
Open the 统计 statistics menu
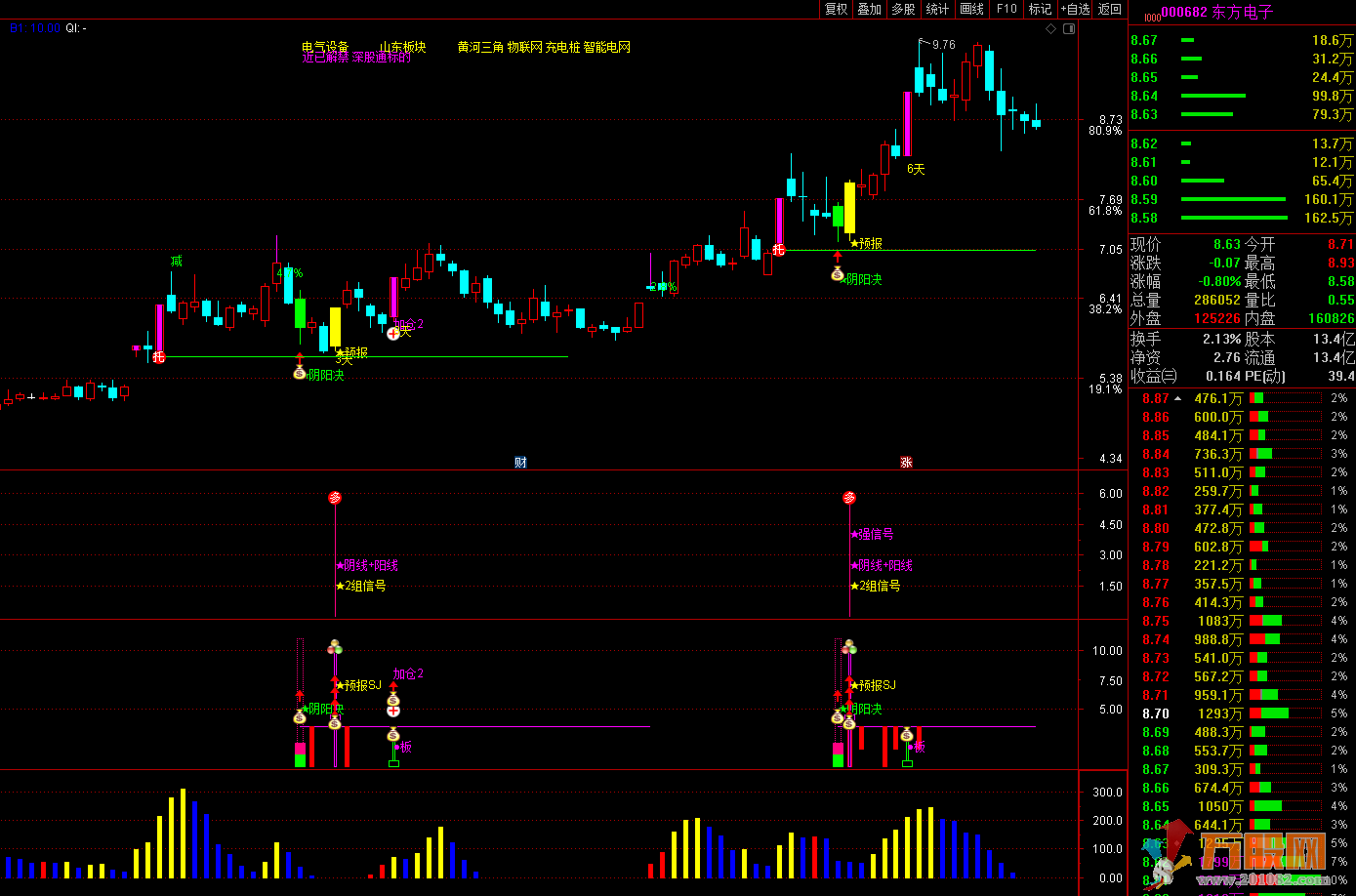(x=937, y=9)
